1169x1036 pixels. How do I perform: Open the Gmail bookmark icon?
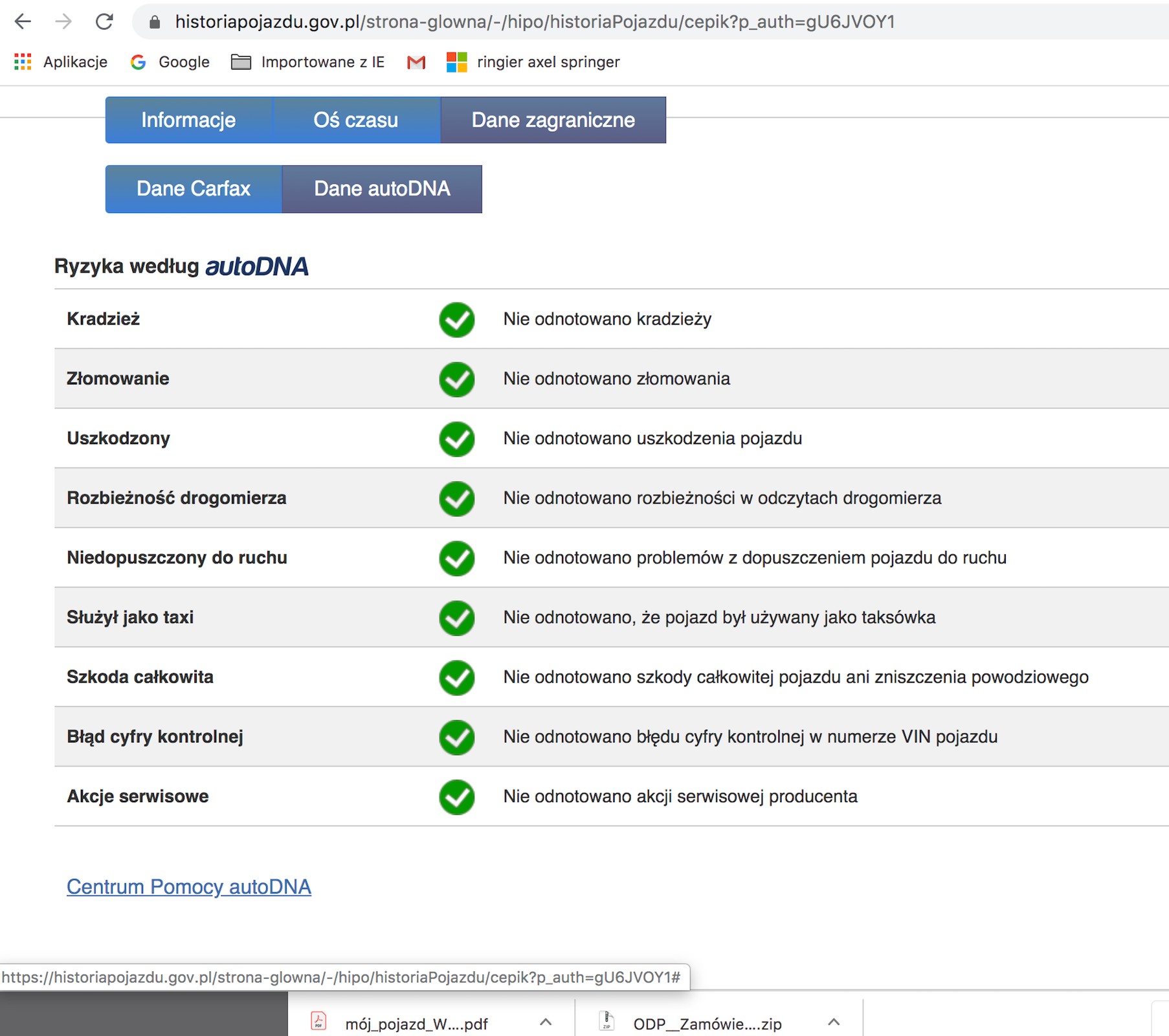tap(416, 62)
